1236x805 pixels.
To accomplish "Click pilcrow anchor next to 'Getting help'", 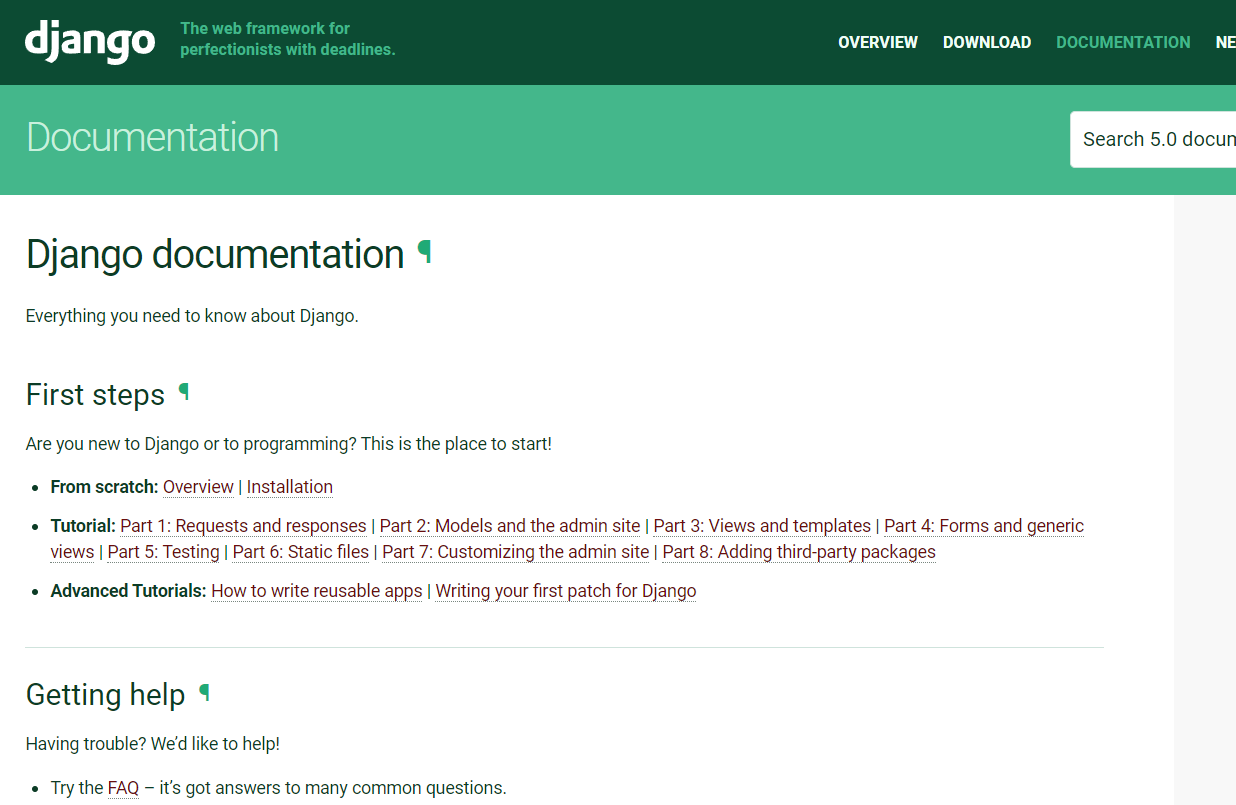I will (205, 692).
